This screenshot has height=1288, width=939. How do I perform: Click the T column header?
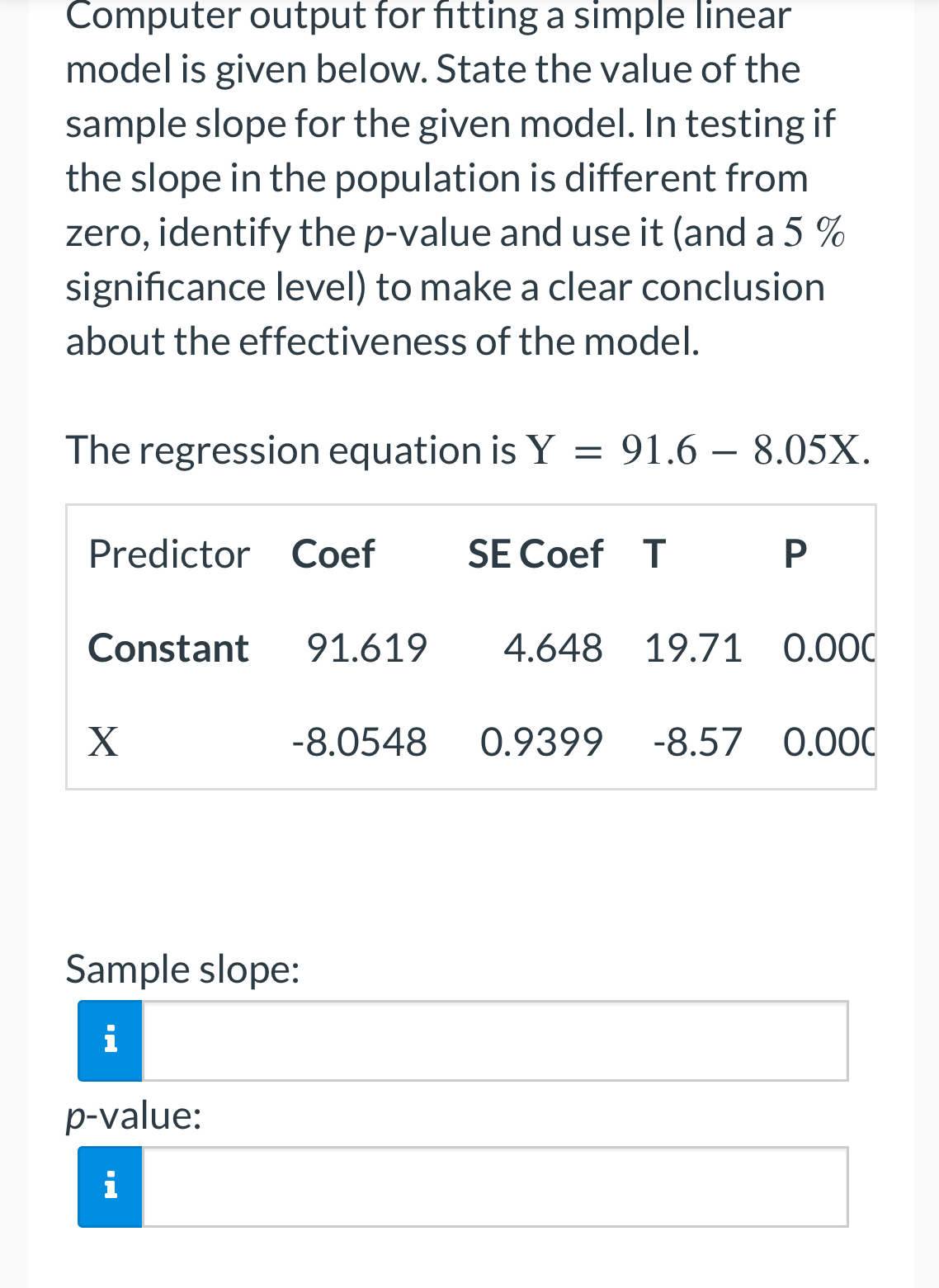click(x=654, y=554)
